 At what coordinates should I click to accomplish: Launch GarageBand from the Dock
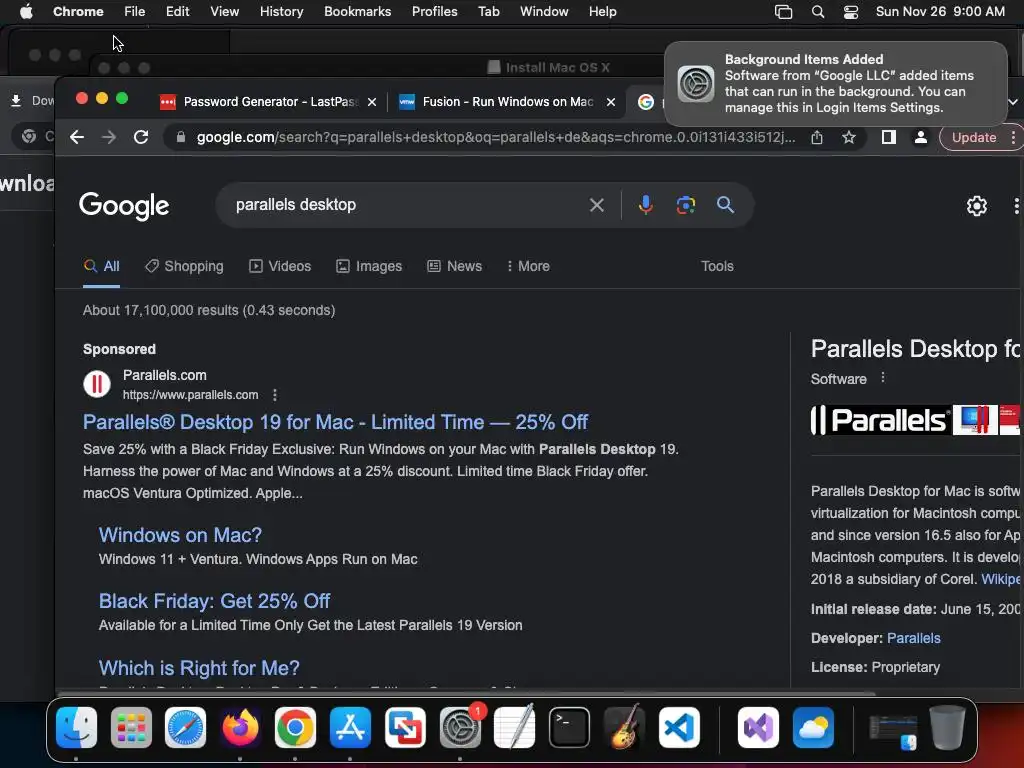[624, 728]
